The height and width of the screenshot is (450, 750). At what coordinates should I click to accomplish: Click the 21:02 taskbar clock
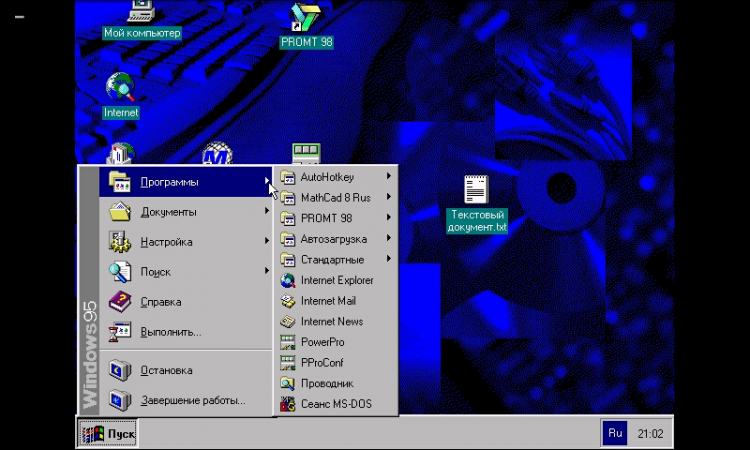[x=650, y=434]
